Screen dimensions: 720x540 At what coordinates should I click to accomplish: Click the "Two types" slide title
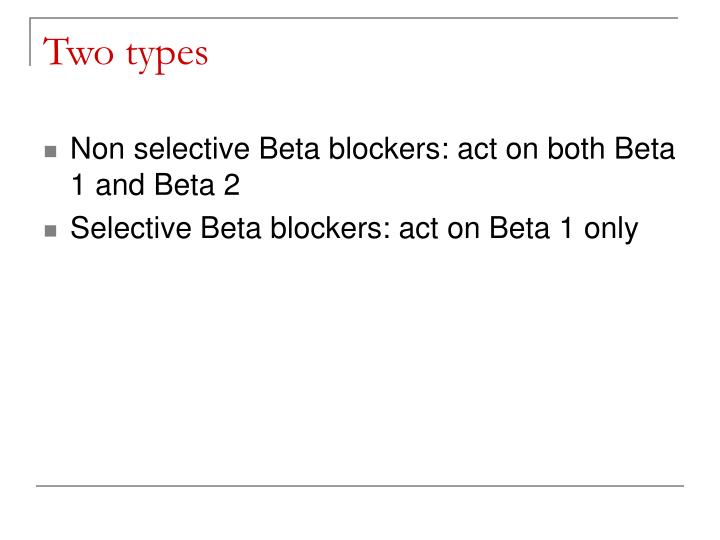coord(124,51)
